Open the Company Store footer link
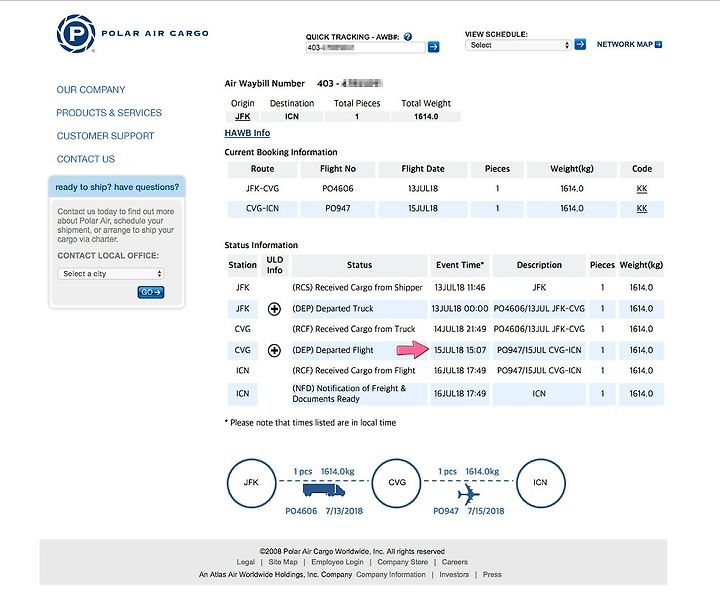Screen dimensions: 720x606 [402, 562]
